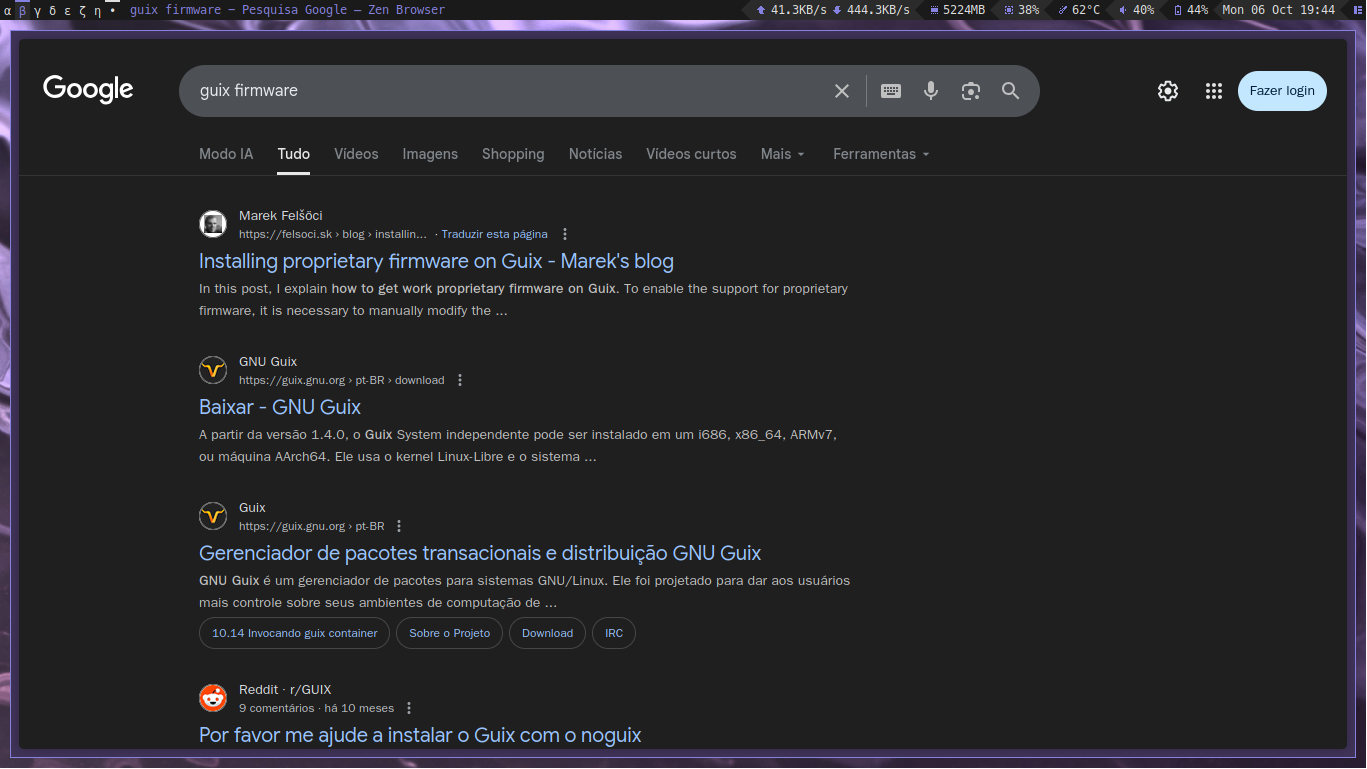Select the Notícias tab

(595, 154)
